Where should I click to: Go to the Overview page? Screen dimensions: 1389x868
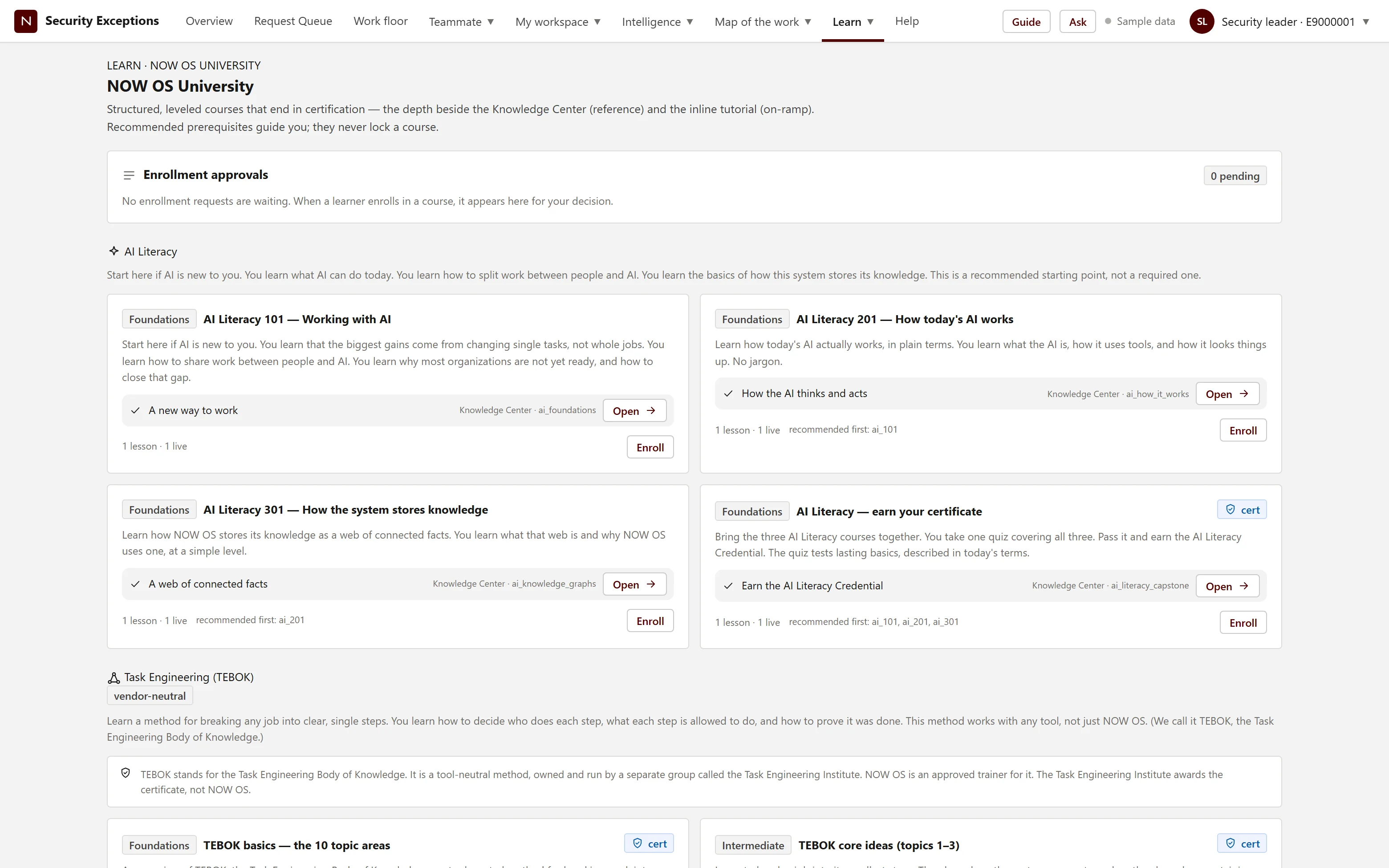(209, 21)
